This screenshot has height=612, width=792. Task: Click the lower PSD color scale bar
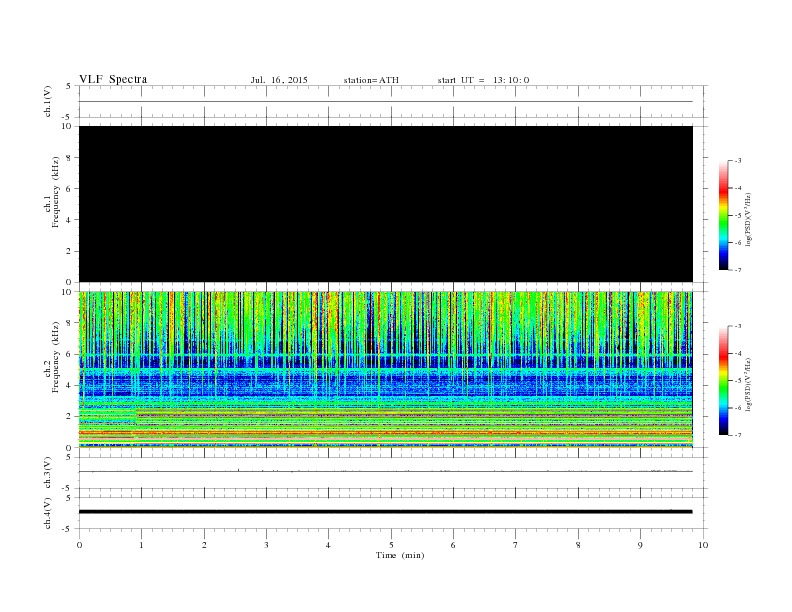tap(724, 381)
